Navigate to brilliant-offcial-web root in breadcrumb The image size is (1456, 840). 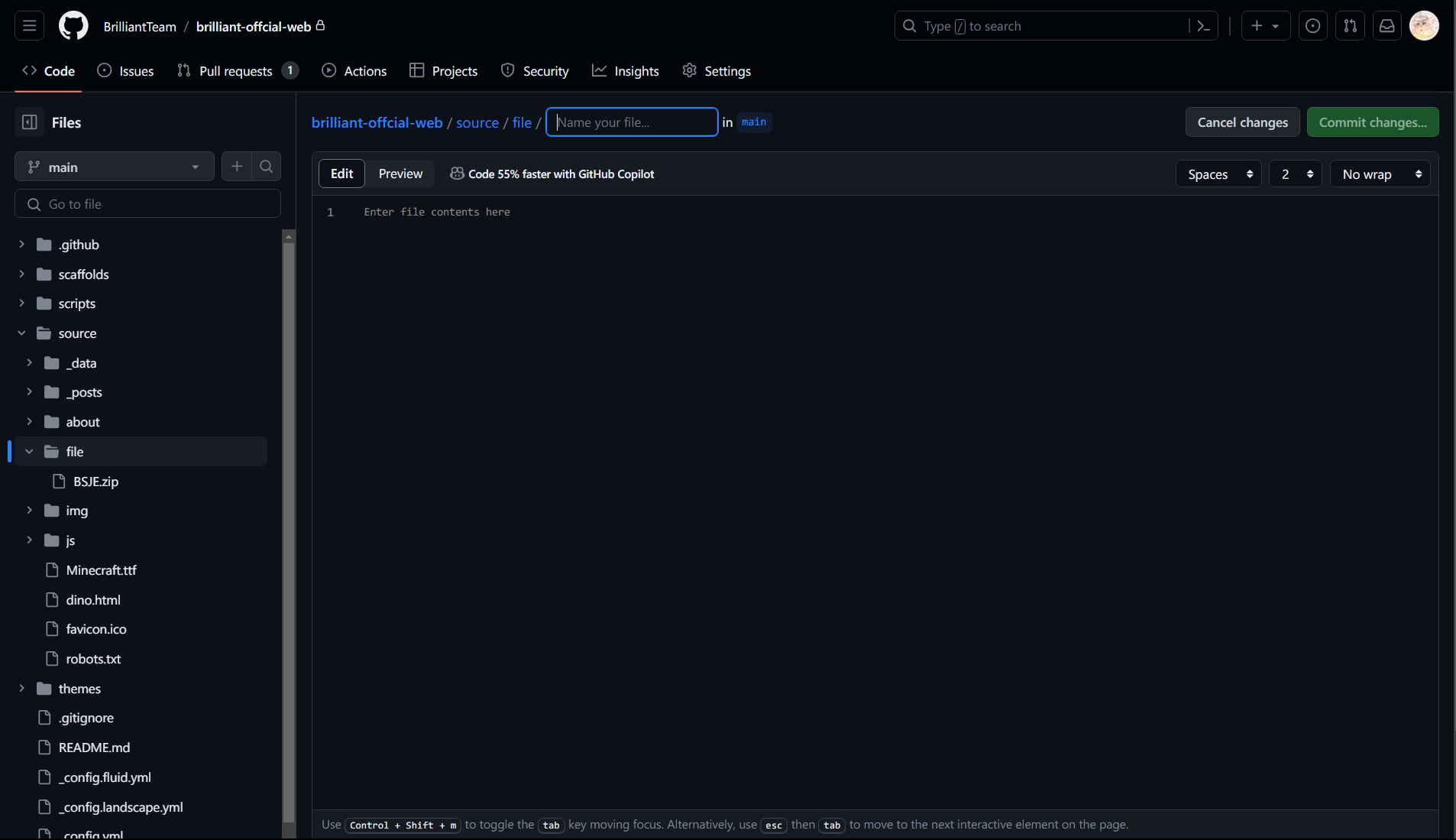tap(377, 122)
